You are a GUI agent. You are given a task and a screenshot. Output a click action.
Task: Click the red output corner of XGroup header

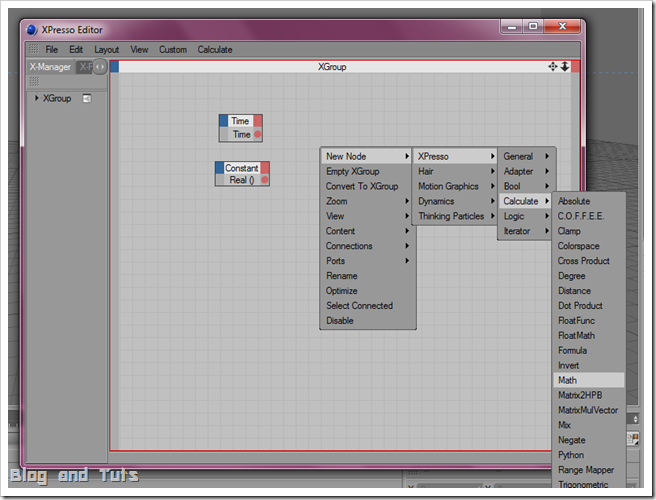tap(576, 67)
